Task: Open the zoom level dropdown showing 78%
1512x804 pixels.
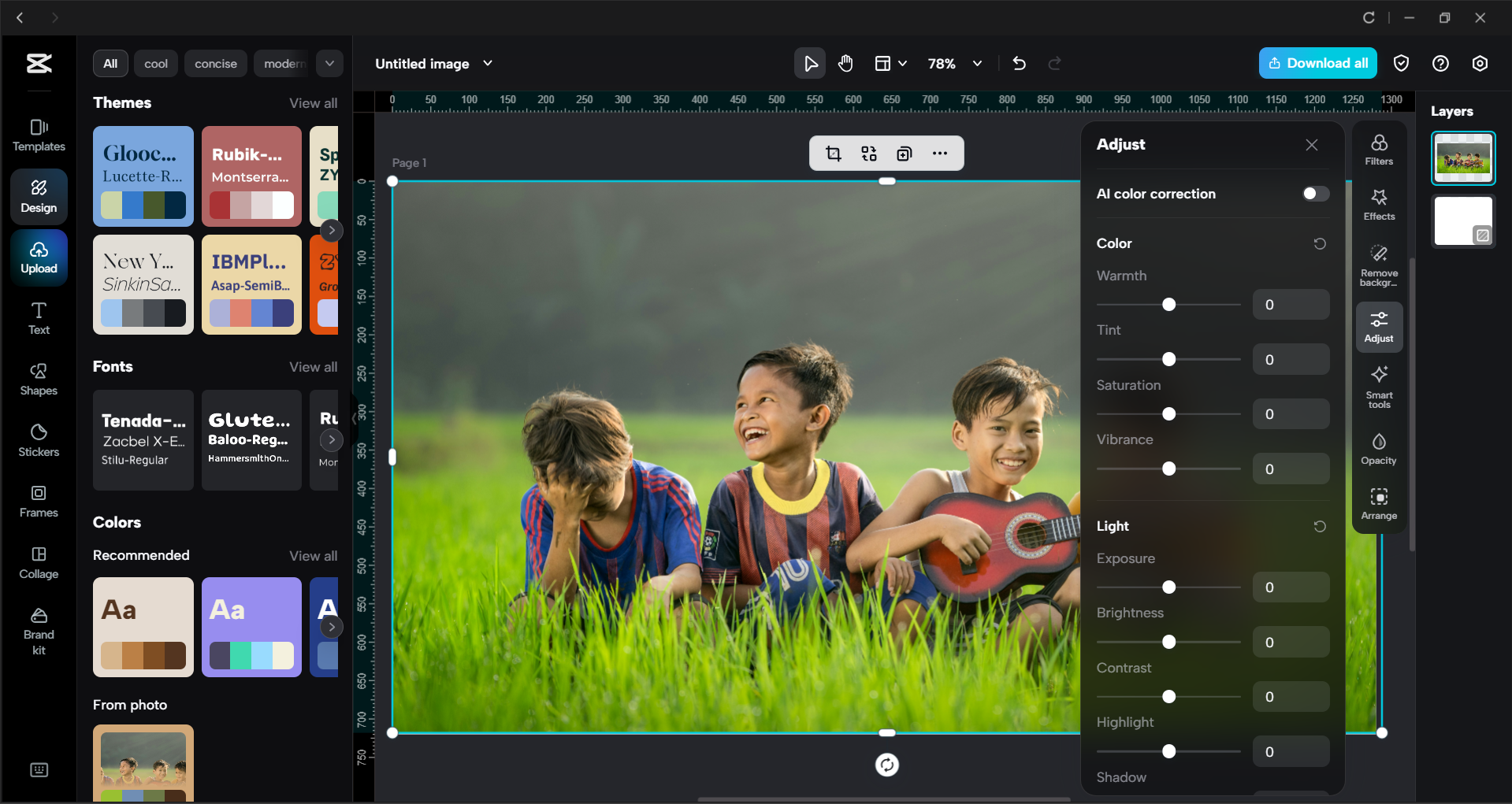Action: tap(954, 63)
